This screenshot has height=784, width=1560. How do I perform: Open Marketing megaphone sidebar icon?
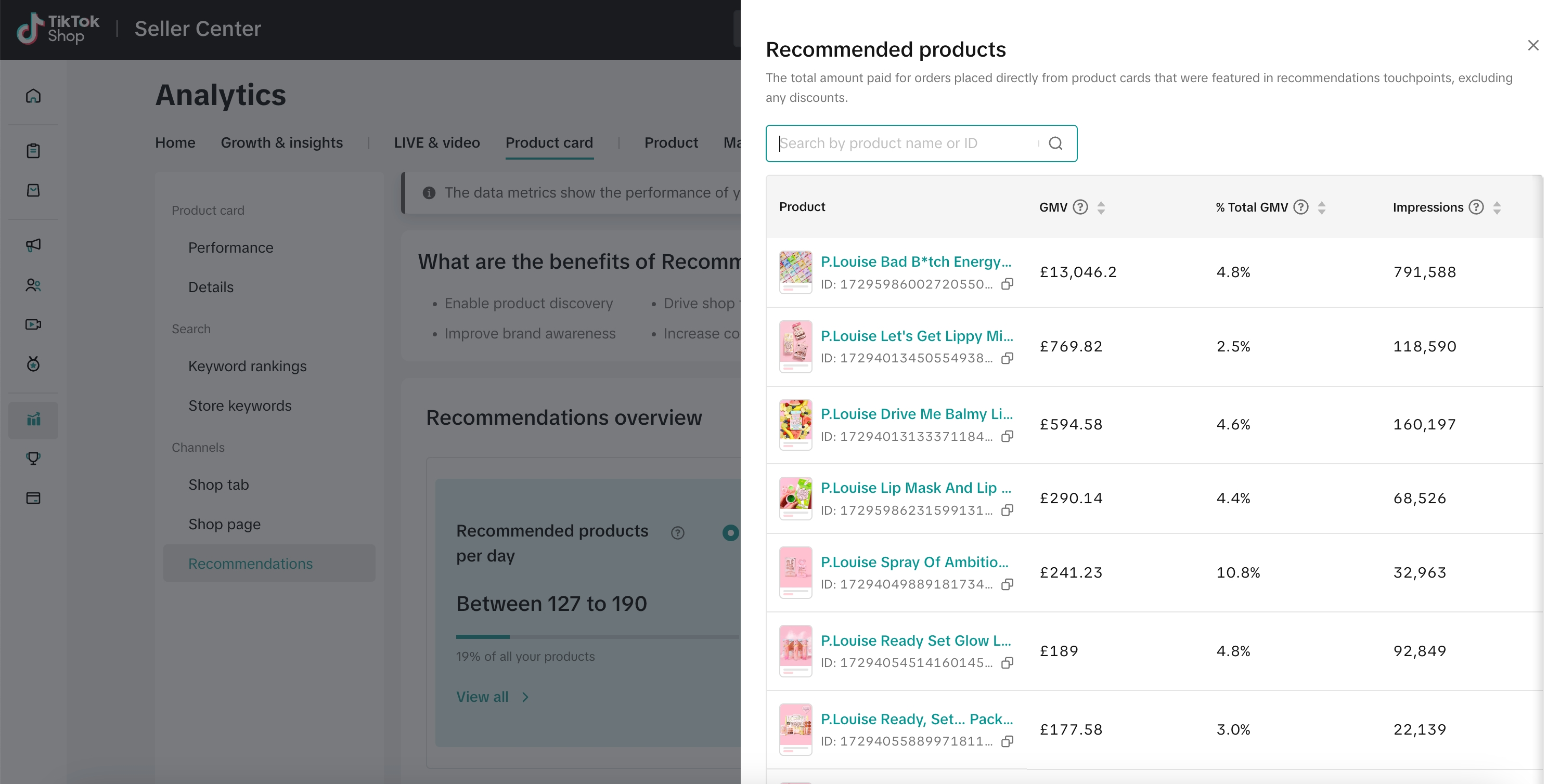pos(33,244)
